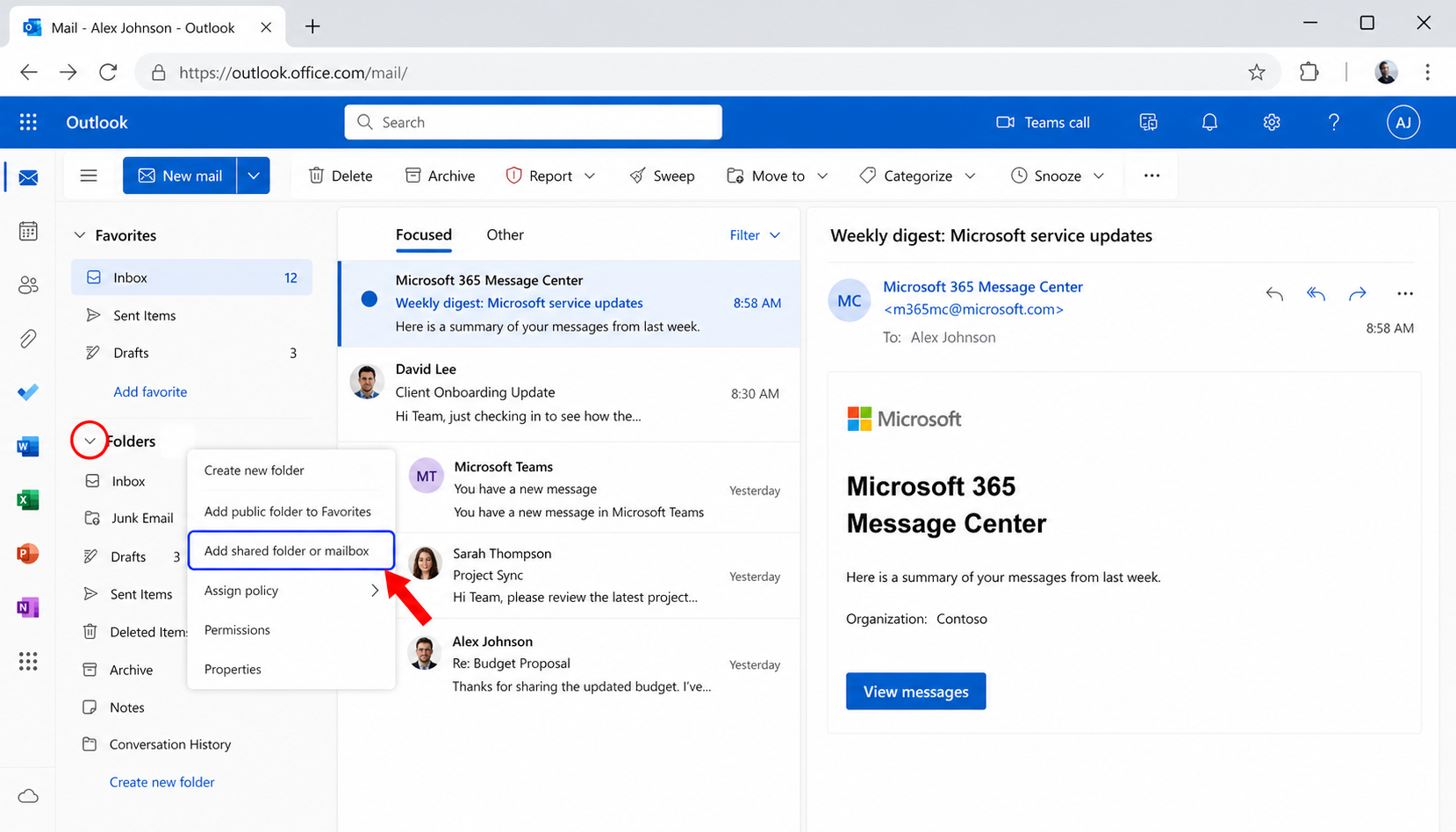Screen dimensions: 1456x832
Task: Click the Add favorite link
Action: pos(150,391)
